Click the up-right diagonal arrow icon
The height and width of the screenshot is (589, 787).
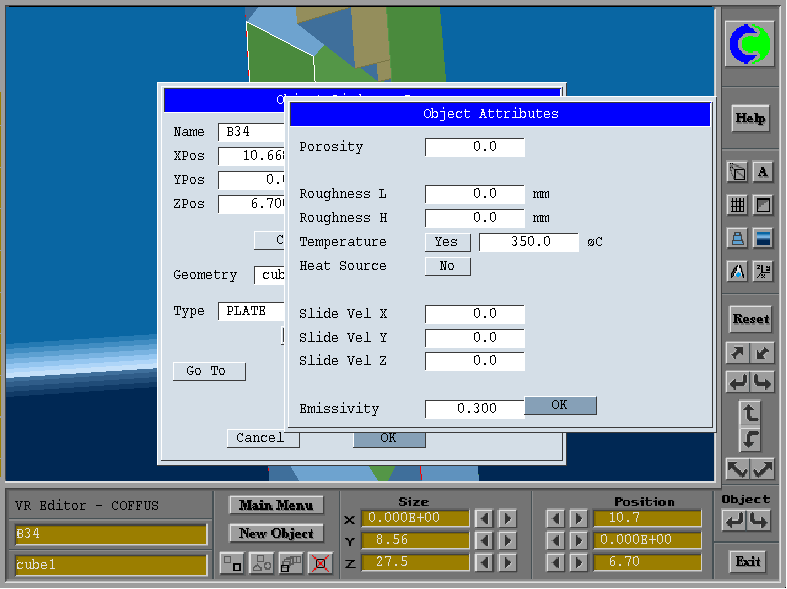tap(737, 353)
